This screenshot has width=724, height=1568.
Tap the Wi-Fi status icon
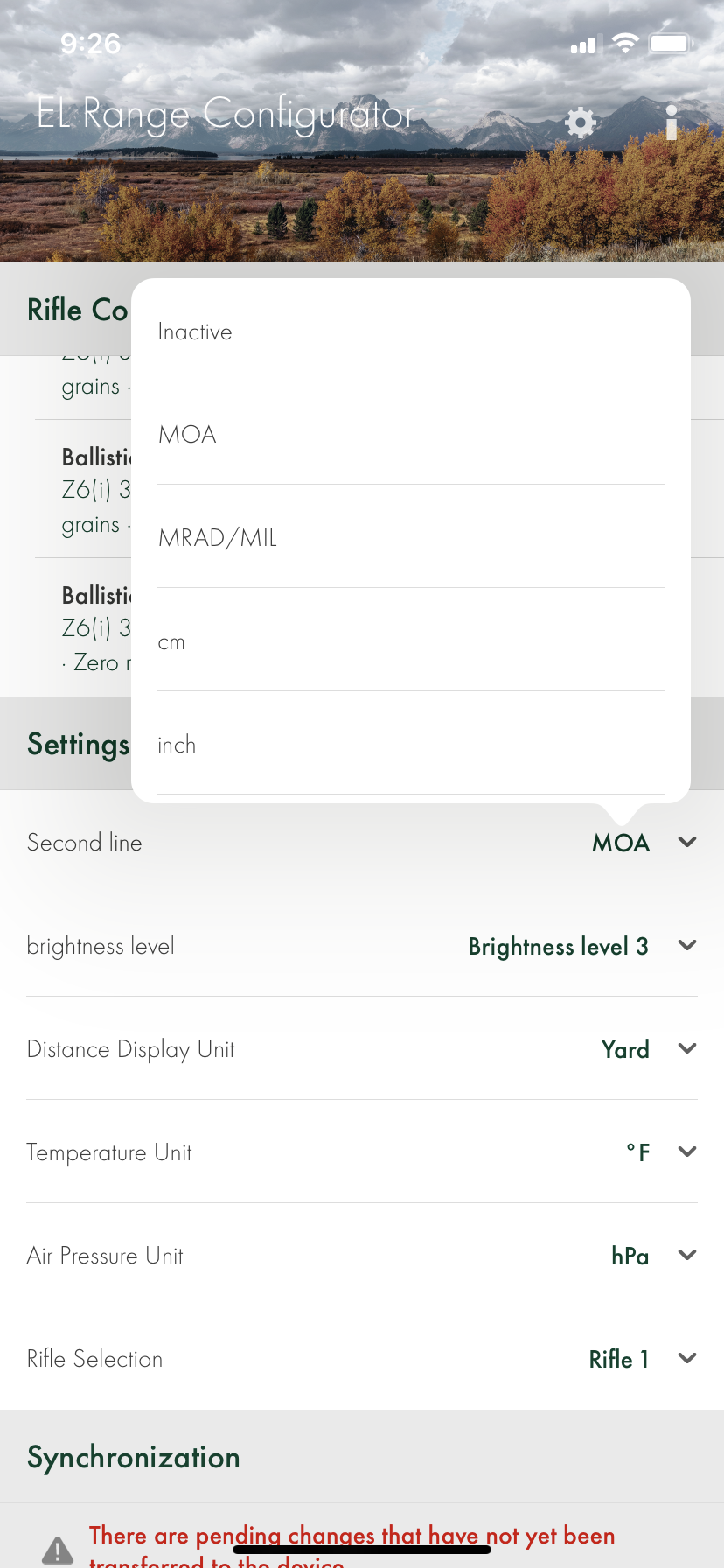(625, 44)
